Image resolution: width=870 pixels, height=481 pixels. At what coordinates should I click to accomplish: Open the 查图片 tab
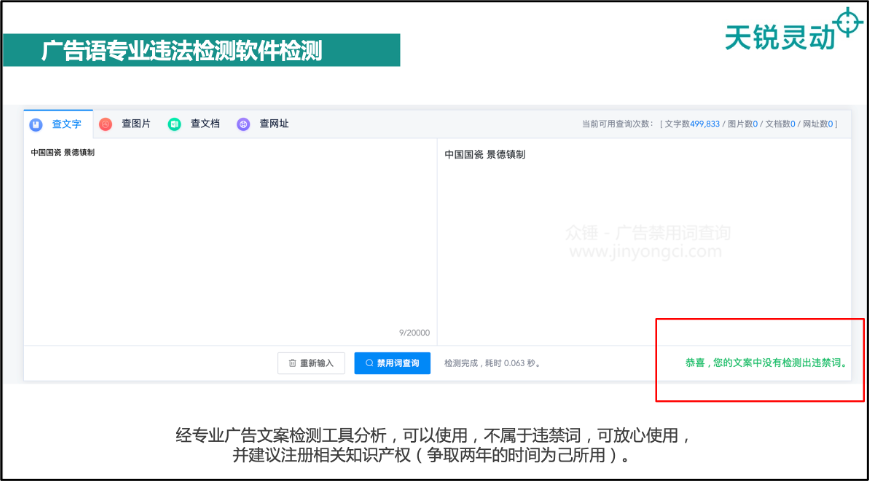(x=127, y=124)
